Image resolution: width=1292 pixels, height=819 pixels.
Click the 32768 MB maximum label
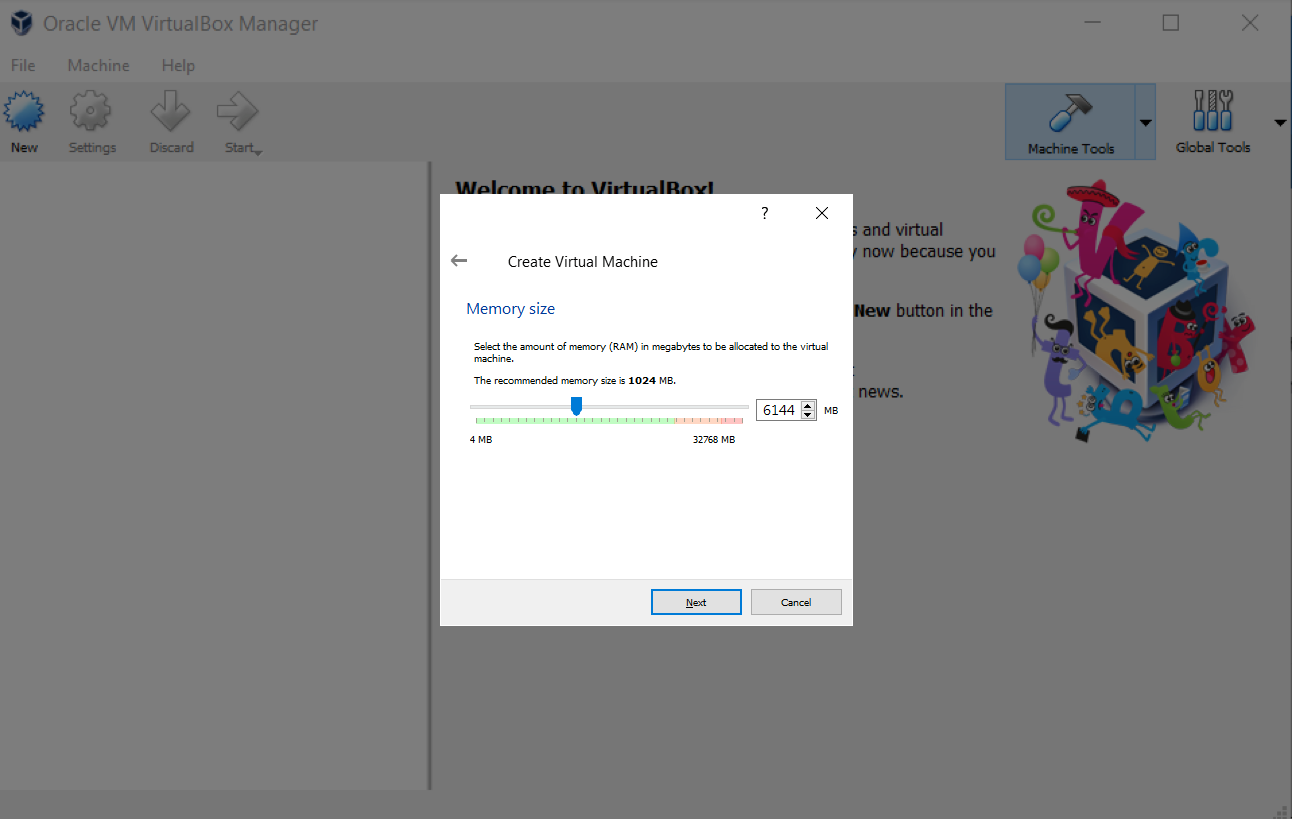[714, 440]
